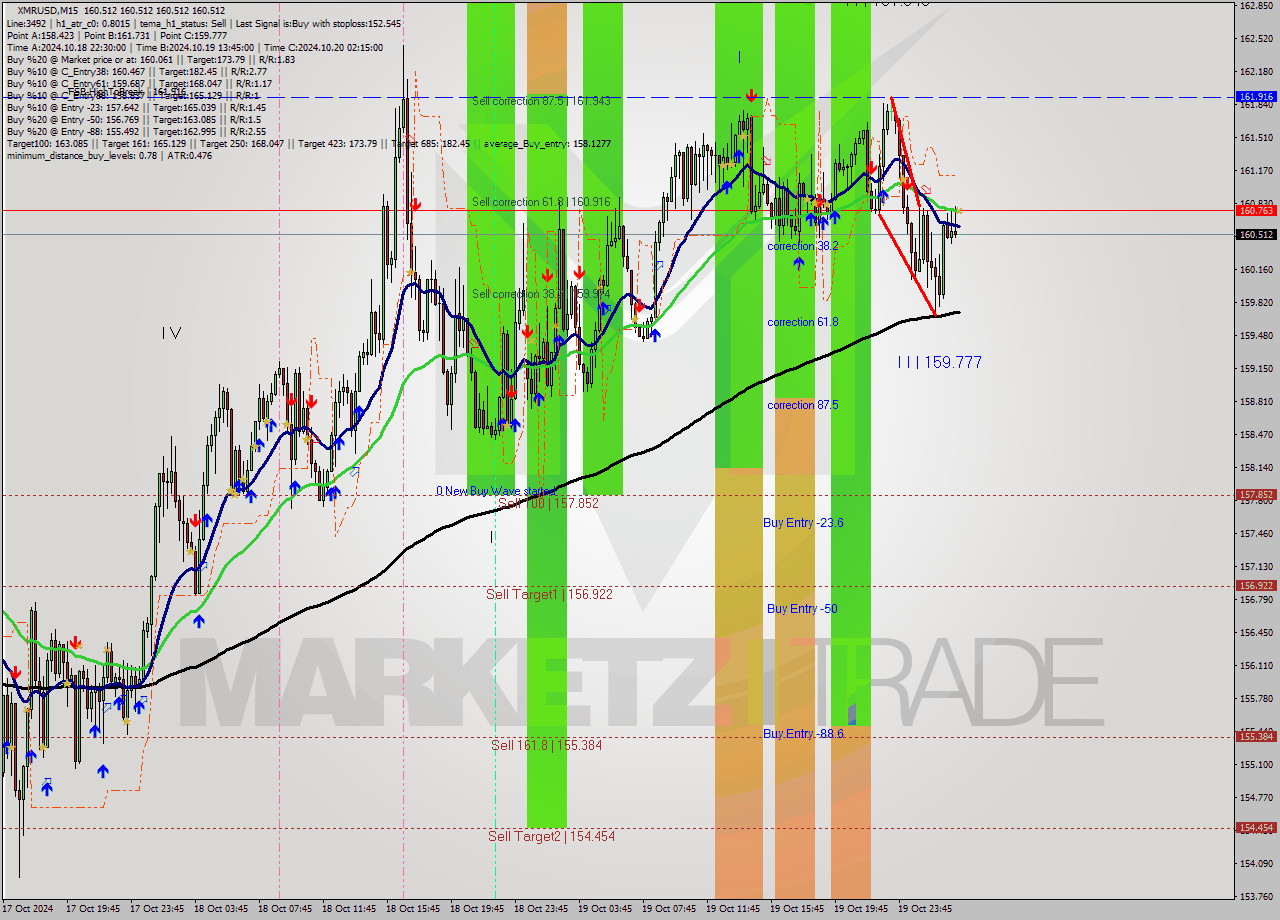Select the 'Sell correction 61.8 | 160.916' label
Screen dimensions: 1280x920
(x=541, y=202)
